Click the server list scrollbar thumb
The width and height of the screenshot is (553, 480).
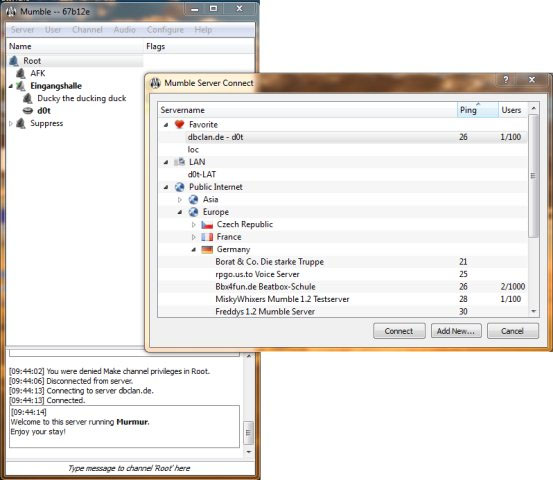click(x=534, y=175)
